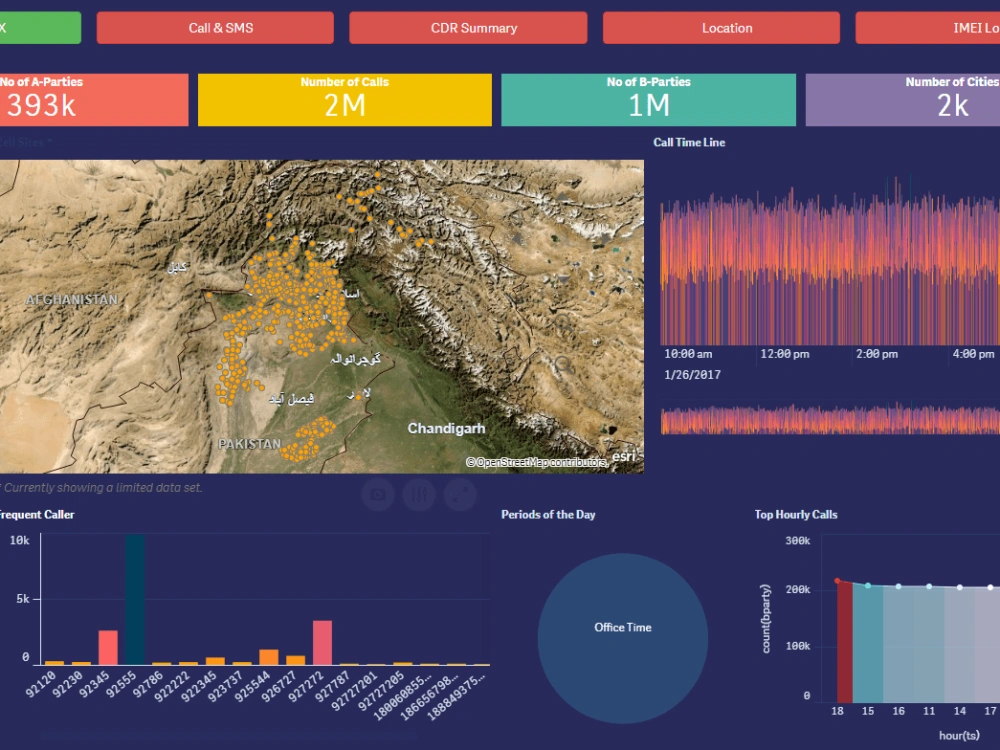Click the 1/26/2017 date label
1000x750 pixels.
[693, 375]
